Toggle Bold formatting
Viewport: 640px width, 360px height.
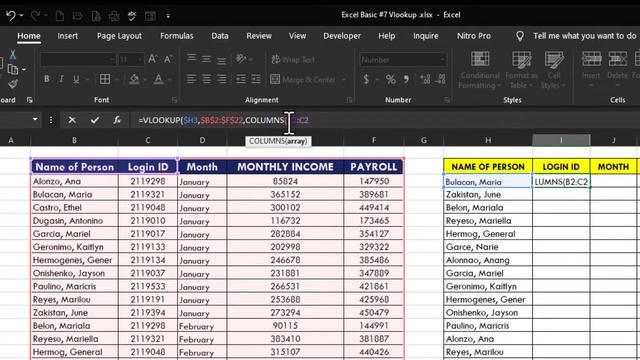[47, 79]
